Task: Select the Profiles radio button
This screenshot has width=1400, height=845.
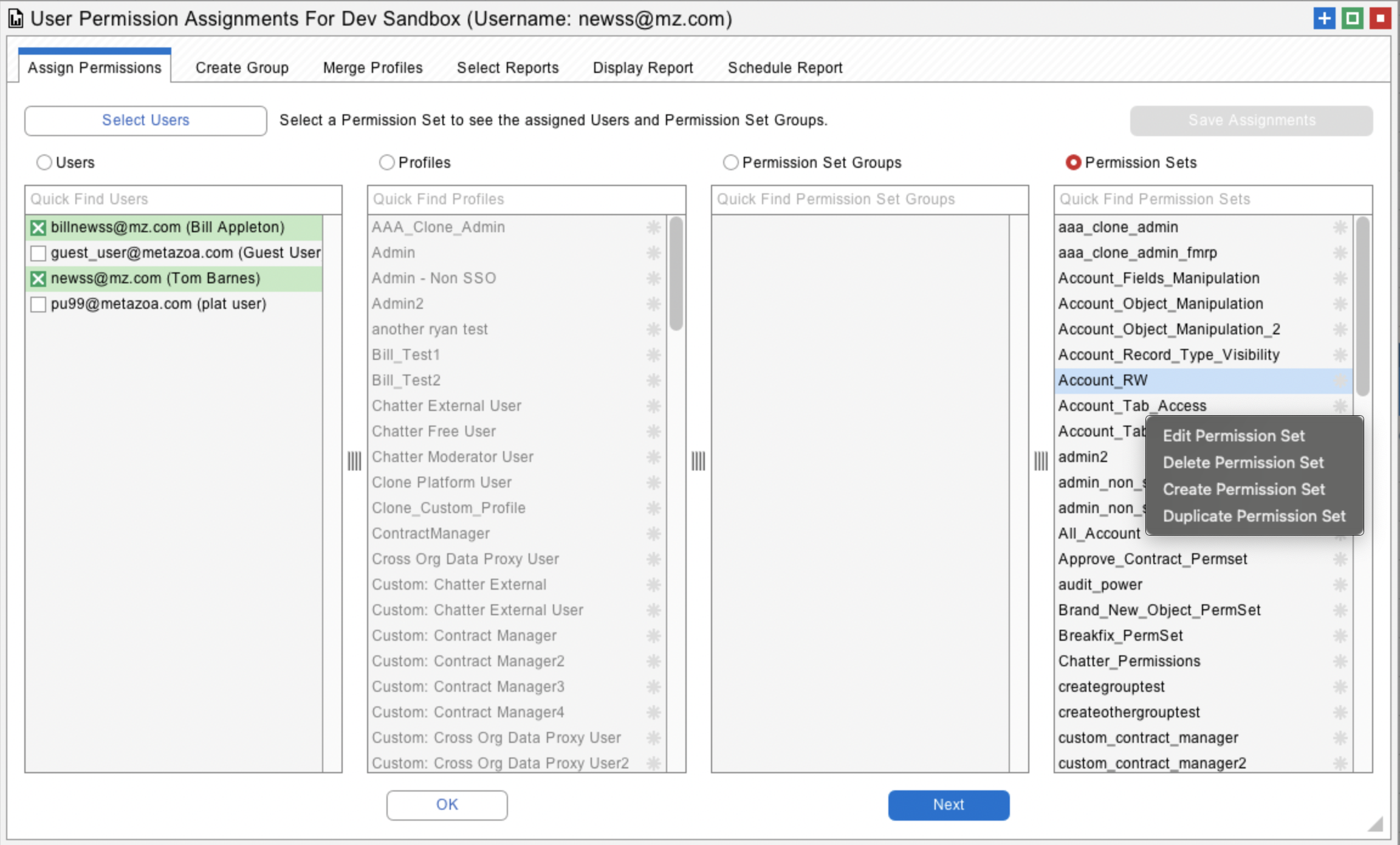Action: point(386,163)
